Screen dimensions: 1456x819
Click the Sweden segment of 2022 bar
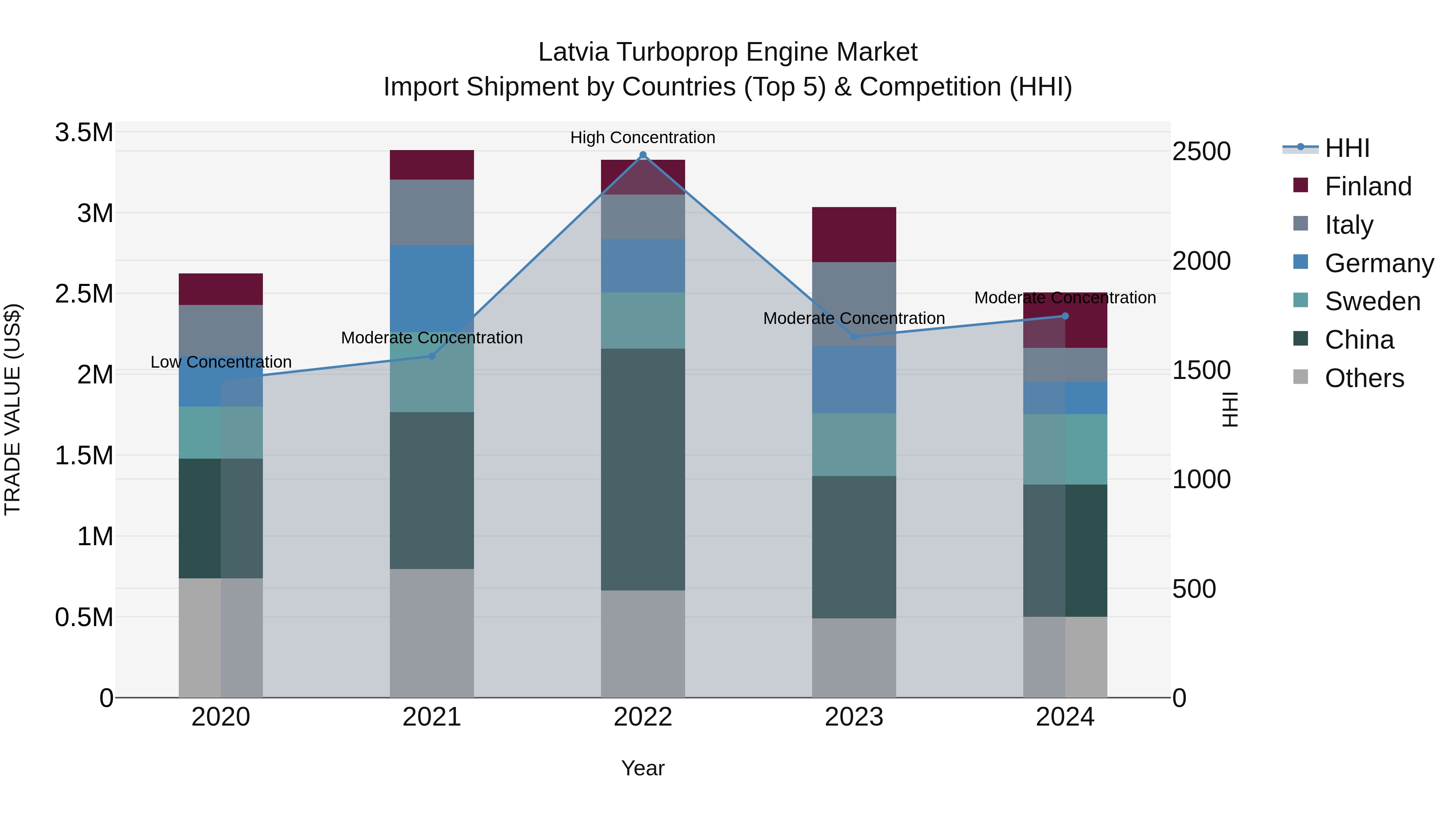coord(643,320)
